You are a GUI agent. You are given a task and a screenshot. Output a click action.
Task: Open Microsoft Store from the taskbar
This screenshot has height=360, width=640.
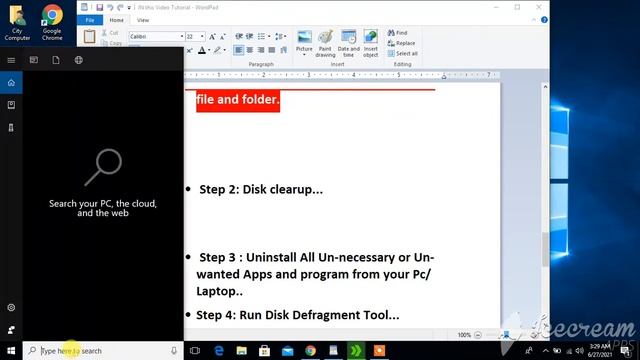click(x=264, y=351)
